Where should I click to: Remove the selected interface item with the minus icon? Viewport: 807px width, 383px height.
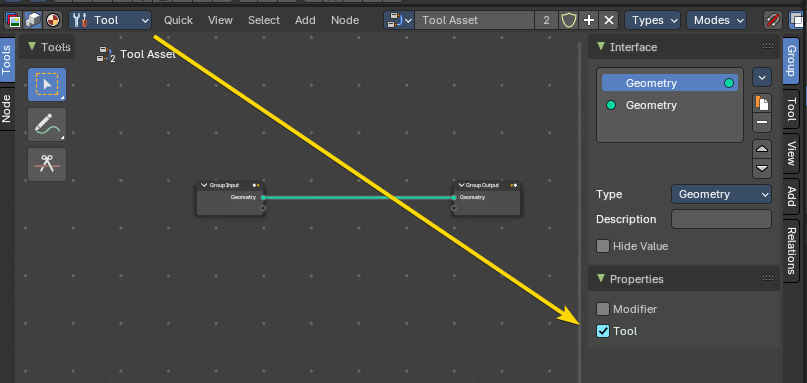pos(762,123)
